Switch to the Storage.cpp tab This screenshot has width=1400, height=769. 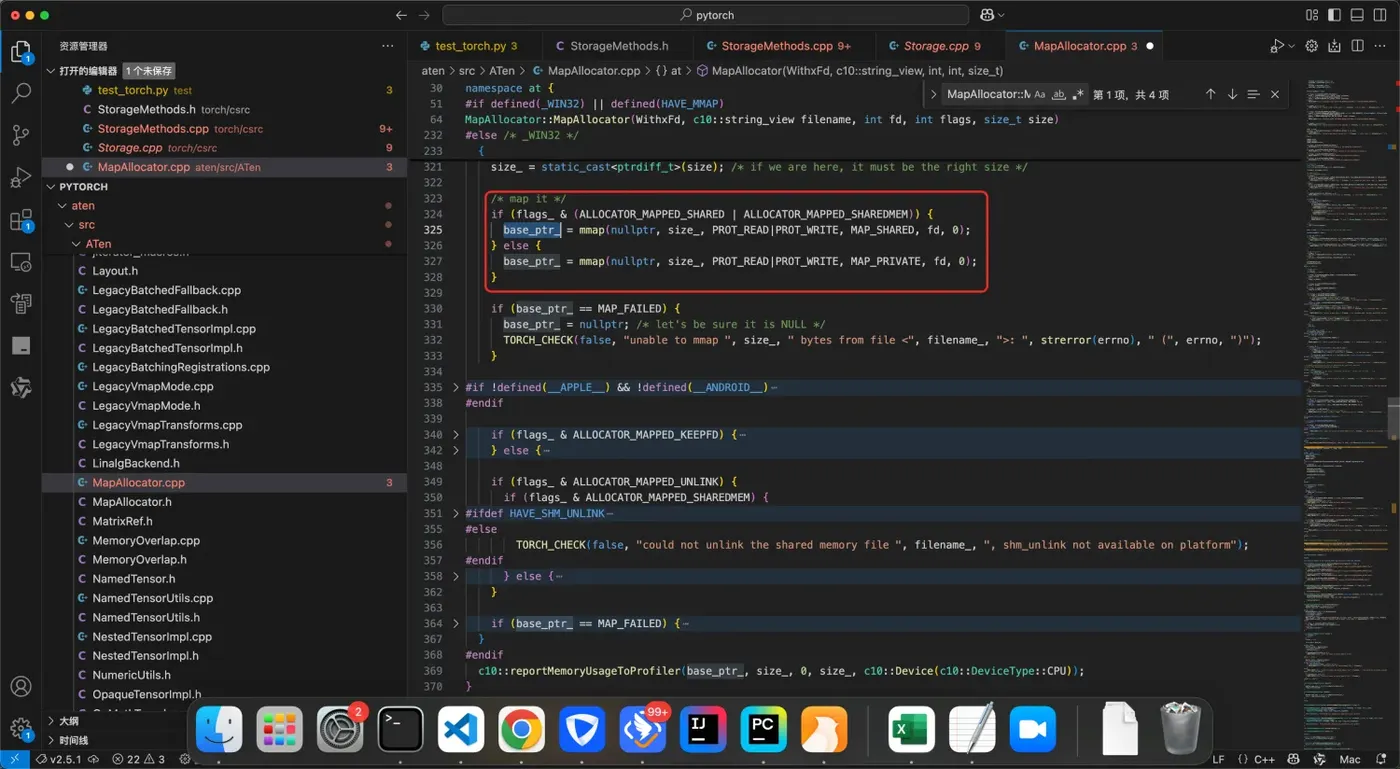point(941,46)
